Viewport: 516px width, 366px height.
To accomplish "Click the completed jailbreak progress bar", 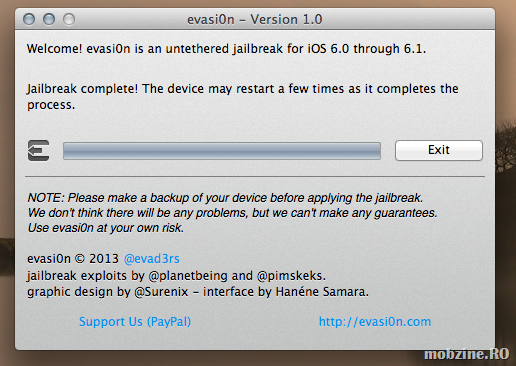I will pos(222,151).
